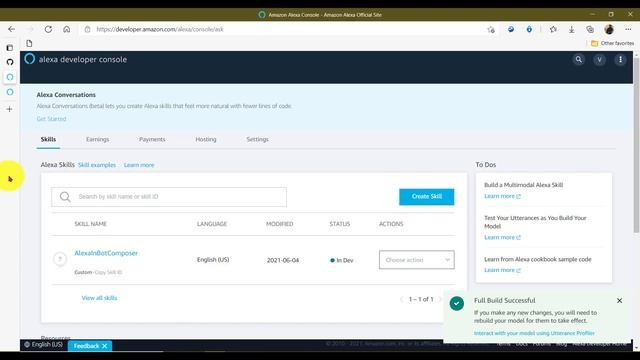Reload the page with refresh icon
The width and height of the screenshot is (640, 360).
48,29
